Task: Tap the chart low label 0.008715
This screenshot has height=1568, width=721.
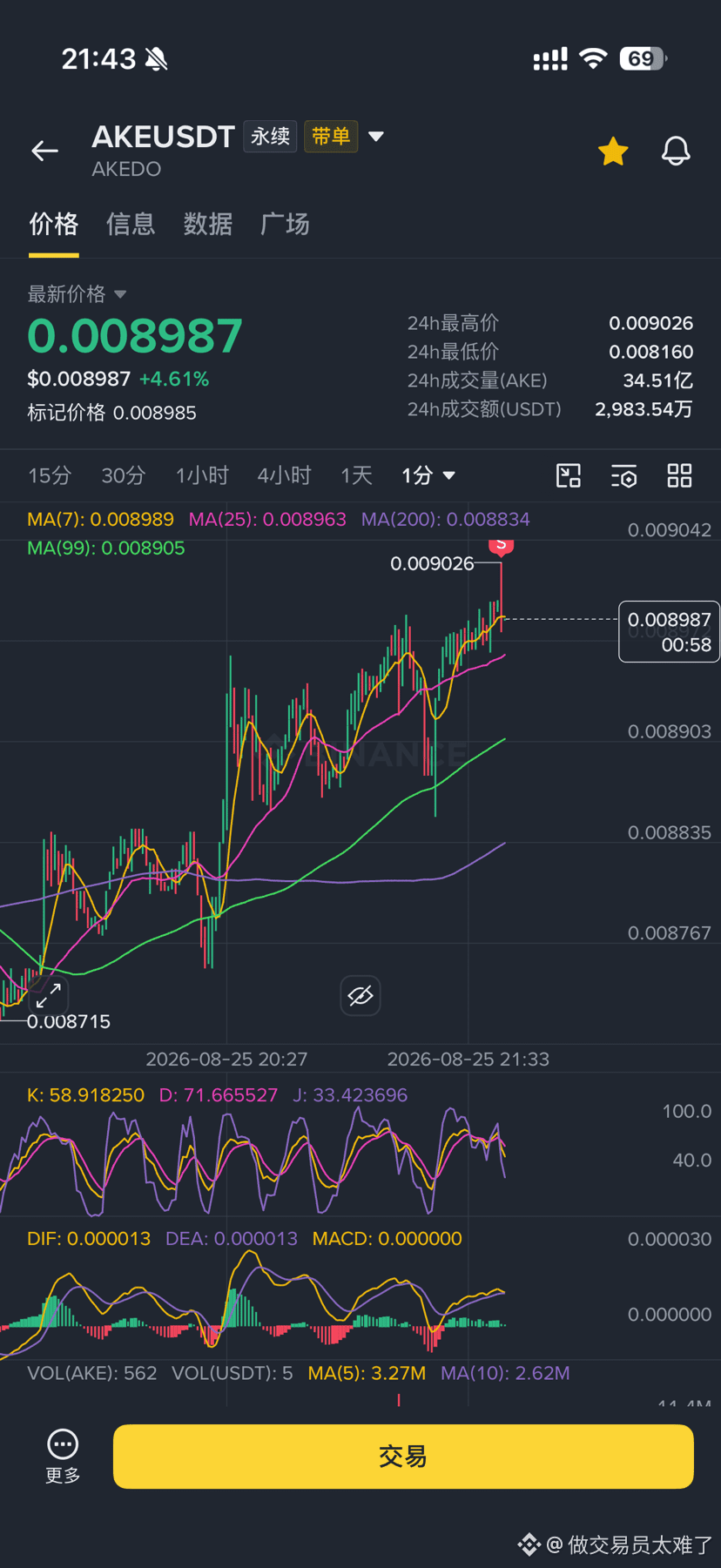Action: (69, 1022)
